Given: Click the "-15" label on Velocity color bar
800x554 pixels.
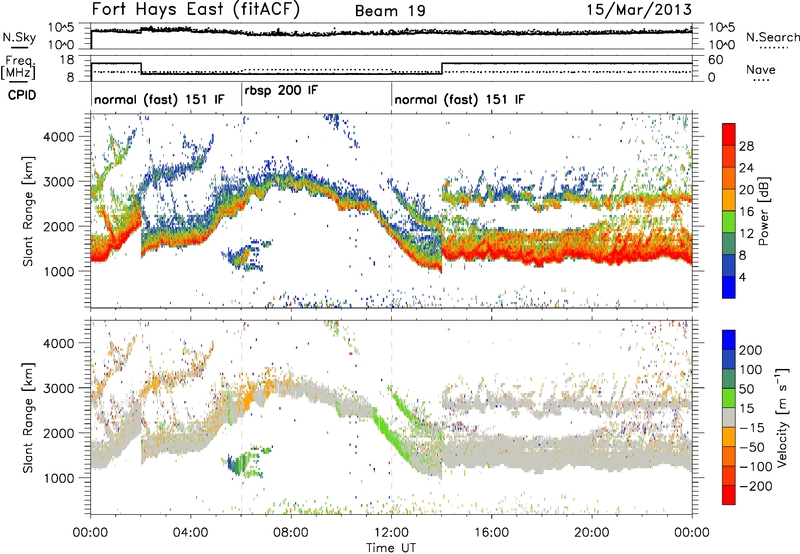Looking at the screenshot, I should coord(752,427).
